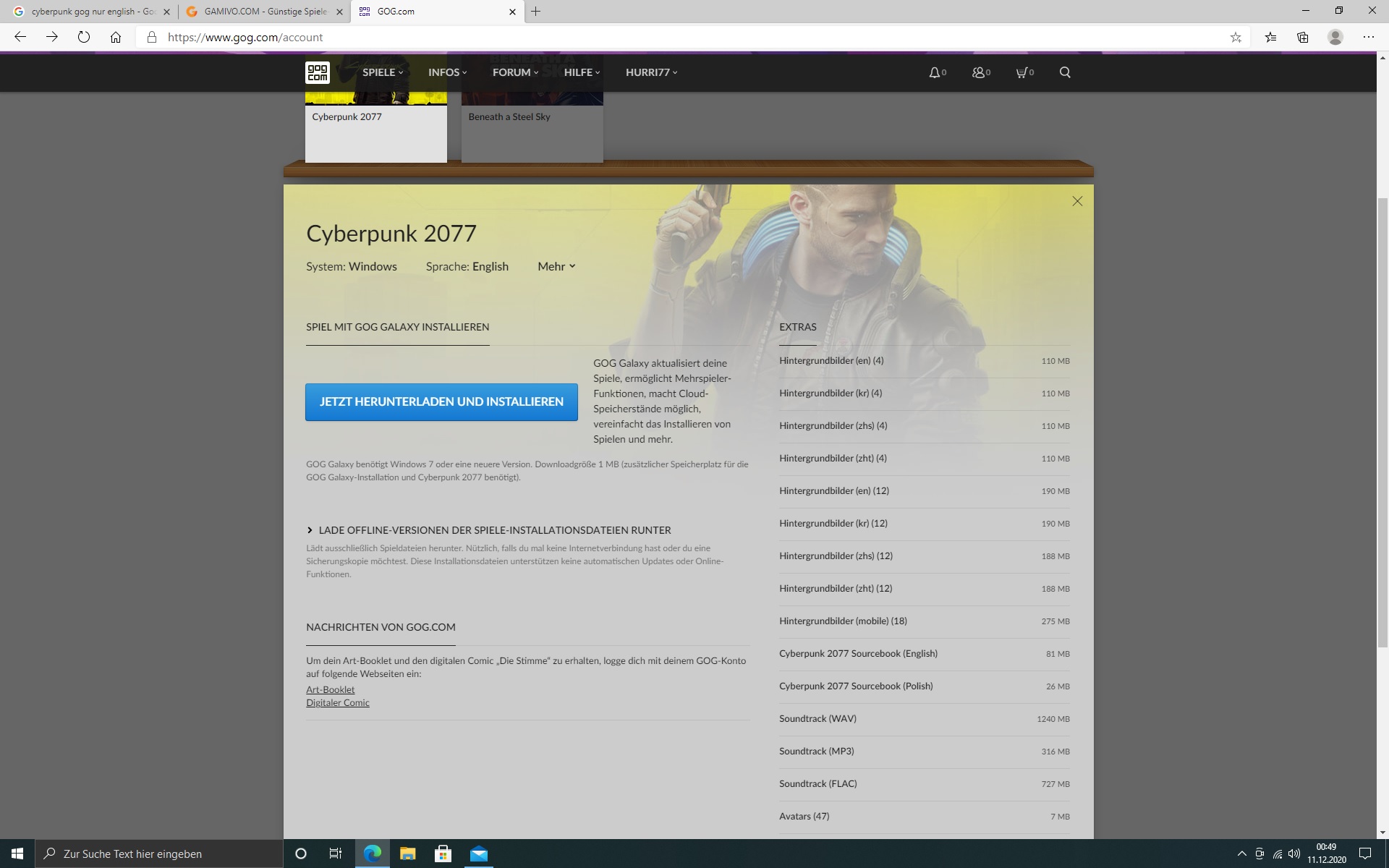Click the browser address bar

[x=694, y=37]
